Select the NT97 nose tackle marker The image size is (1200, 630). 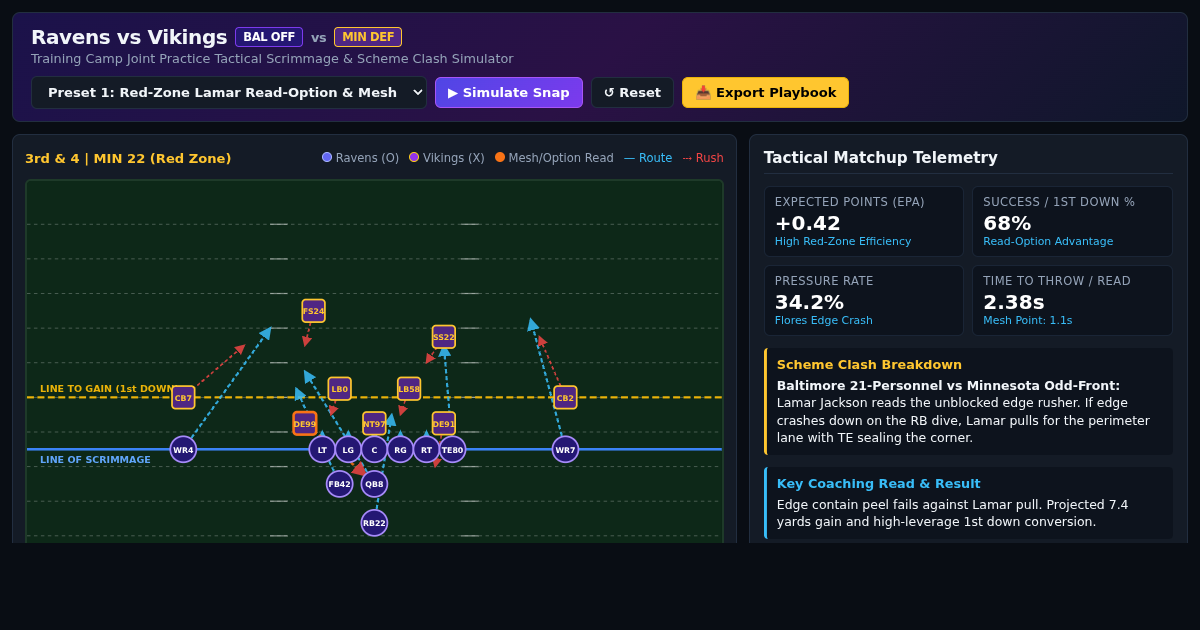point(374,424)
